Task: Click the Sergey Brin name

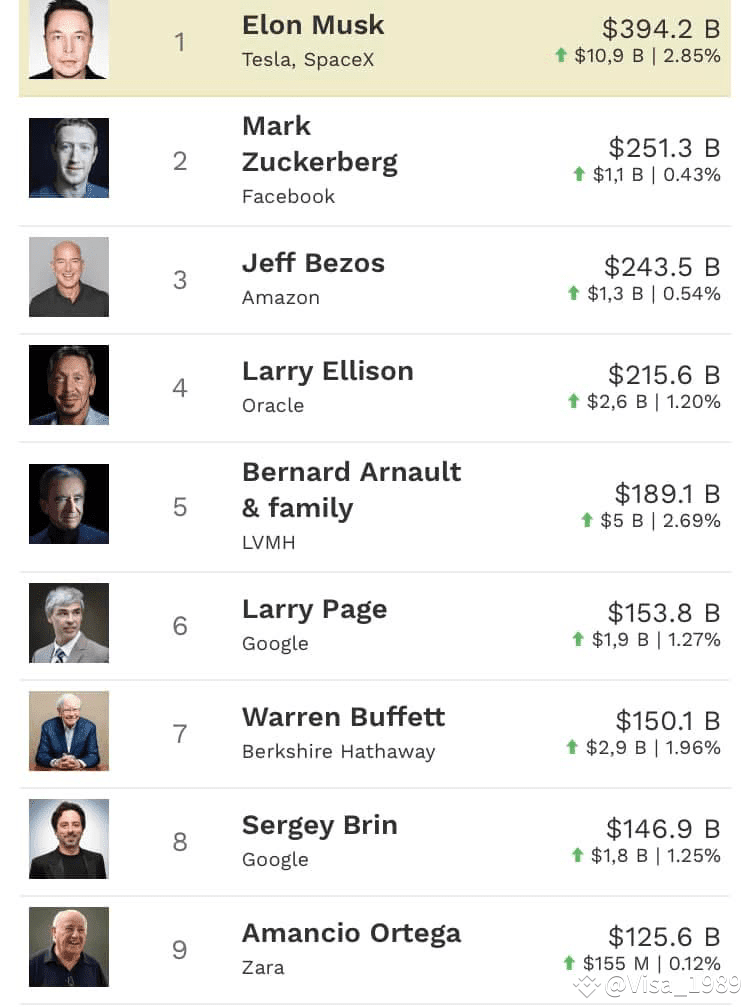Action: [x=320, y=826]
